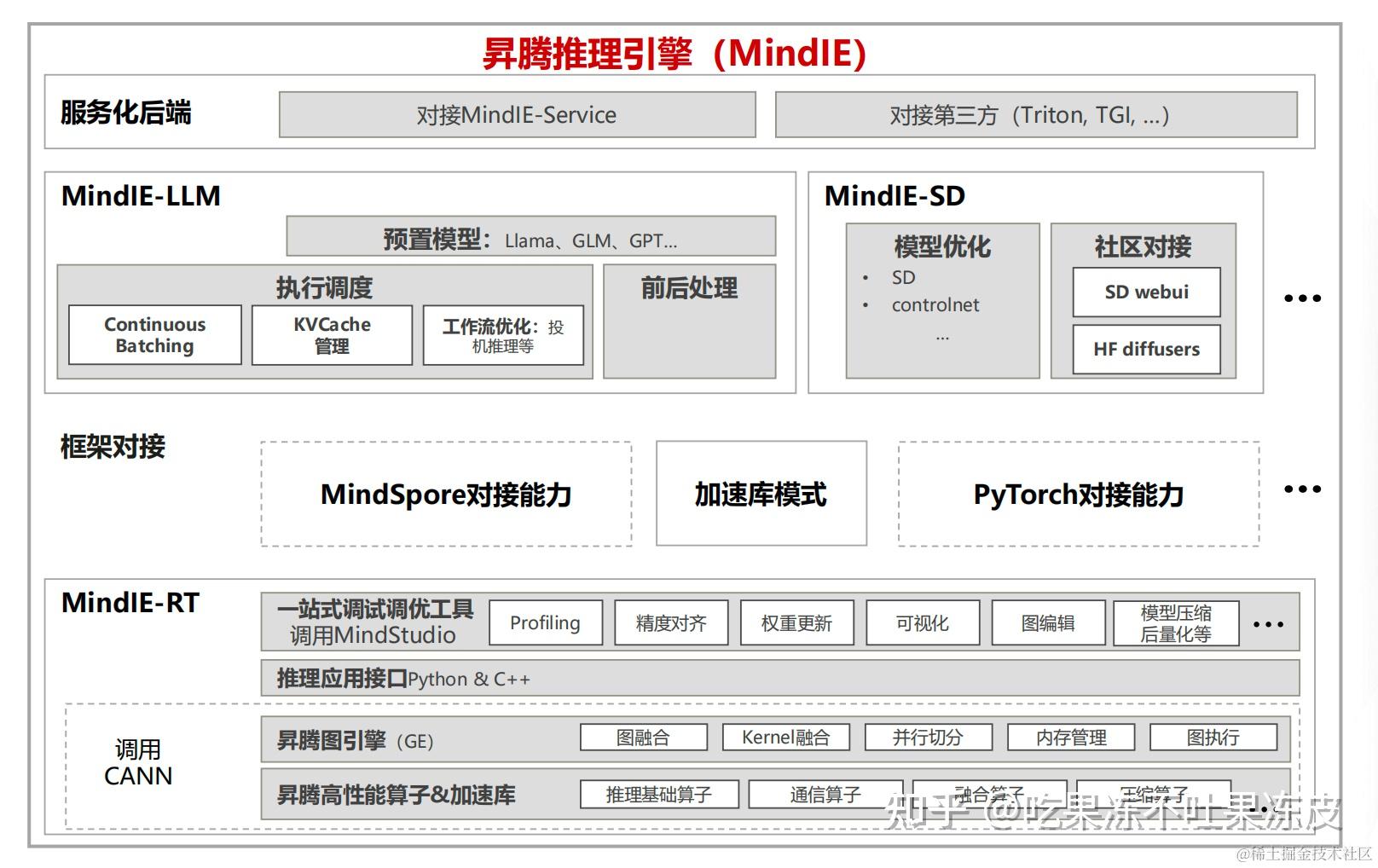Switch to the MindIE-LLM section

click(139, 196)
